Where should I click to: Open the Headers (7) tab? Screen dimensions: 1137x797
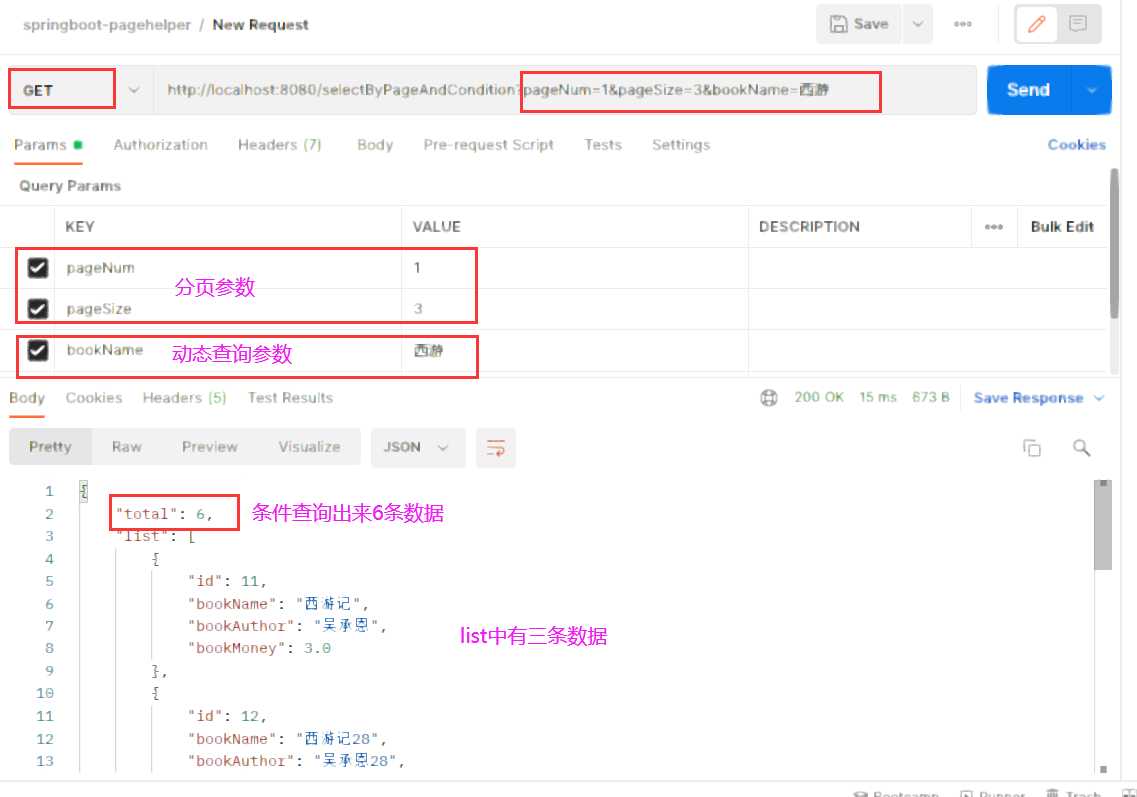pyautogui.click(x=279, y=145)
